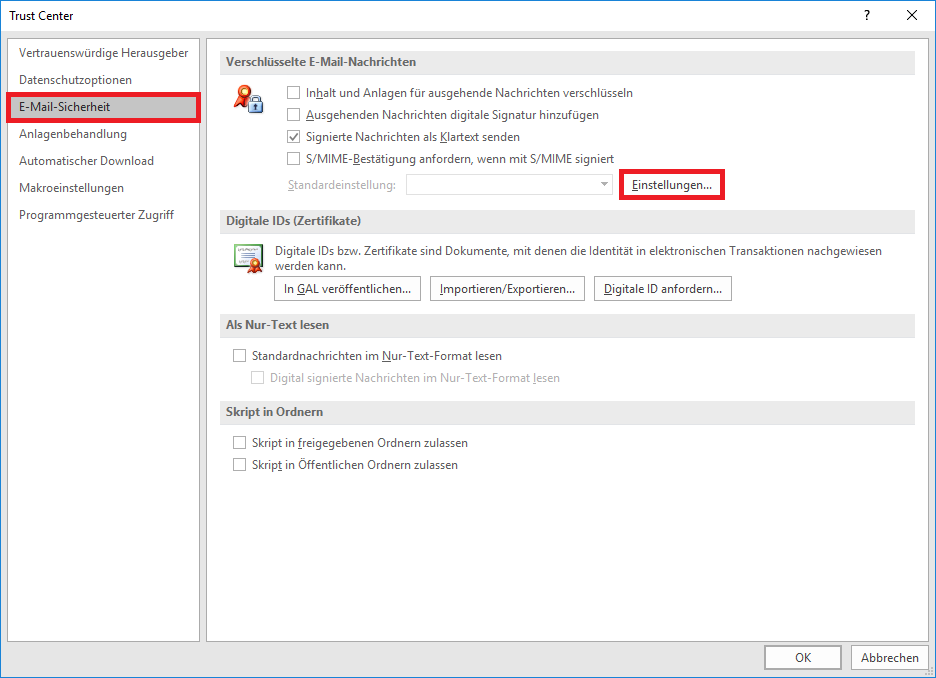This screenshot has height=678, width=936.
Task: Toggle adding digital signature to outgoing messages
Action: tap(294, 115)
